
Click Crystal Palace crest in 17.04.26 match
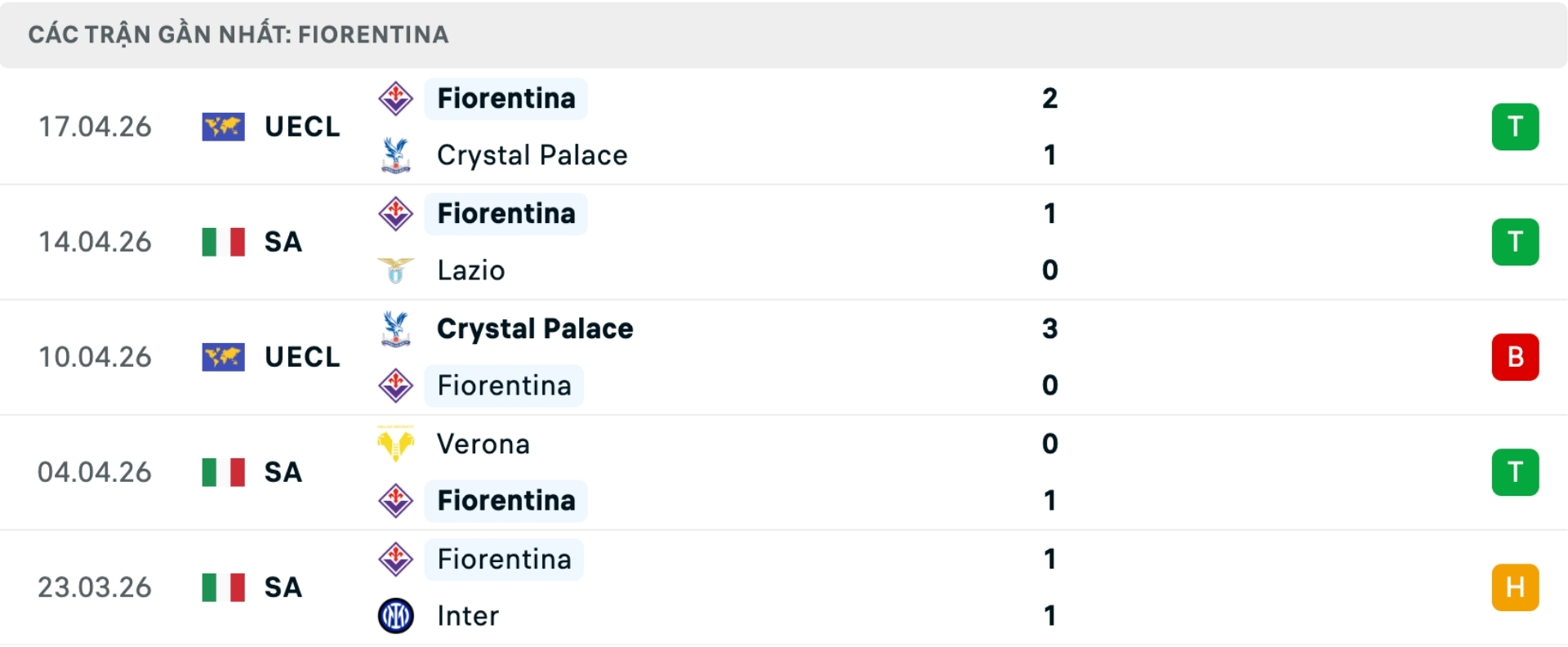tap(396, 155)
